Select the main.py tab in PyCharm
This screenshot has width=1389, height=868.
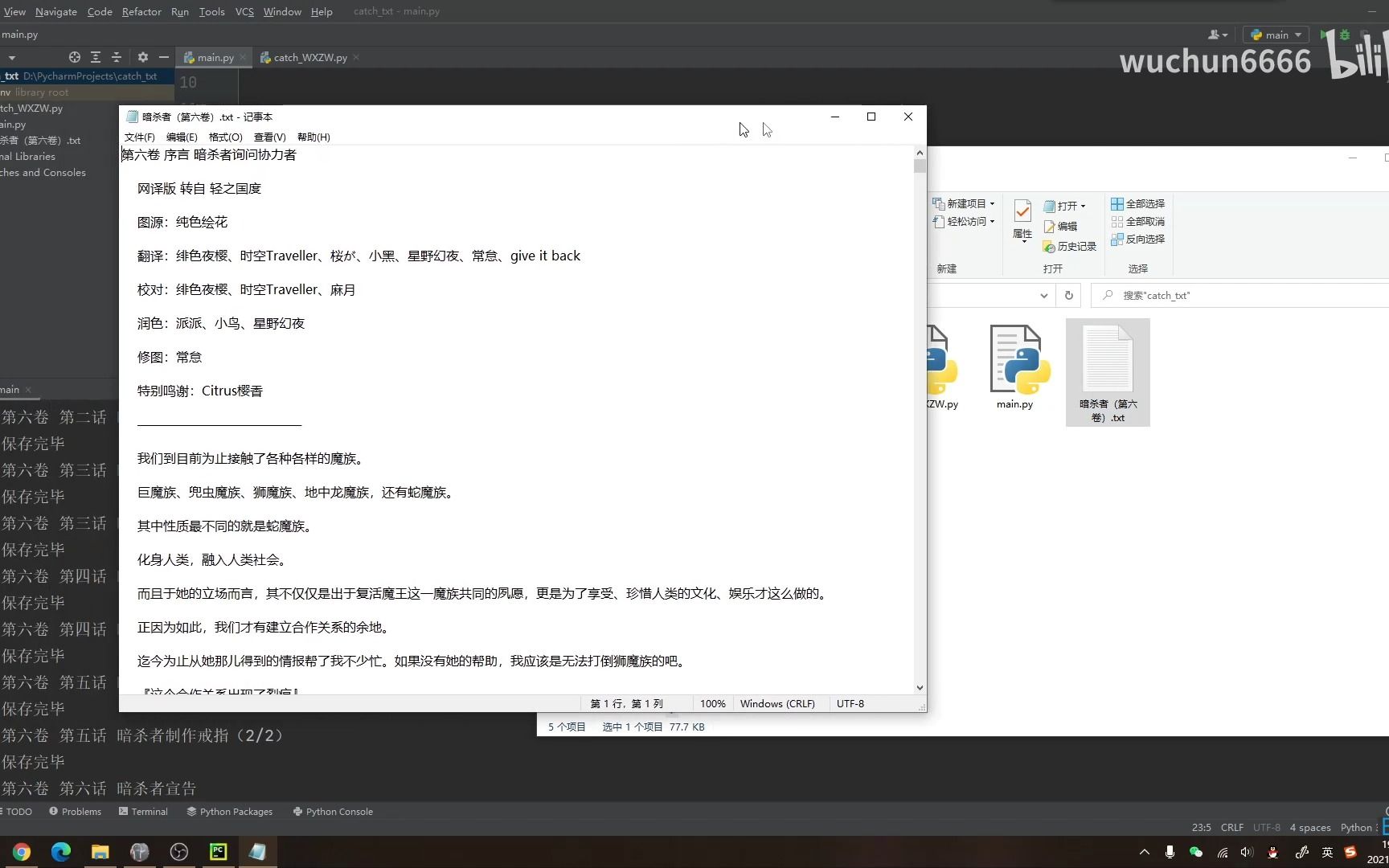[x=212, y=57]
